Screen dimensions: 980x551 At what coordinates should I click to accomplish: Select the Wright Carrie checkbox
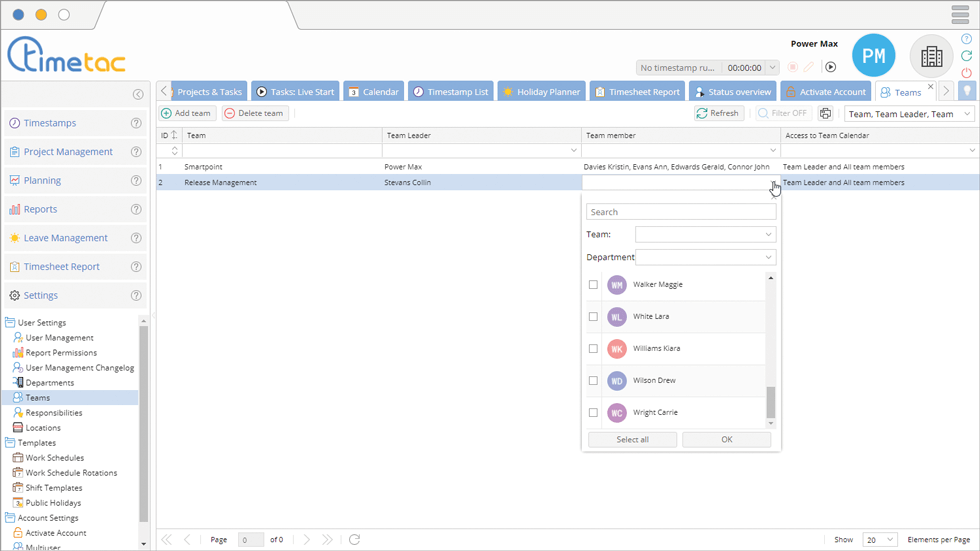click(593, 413)
